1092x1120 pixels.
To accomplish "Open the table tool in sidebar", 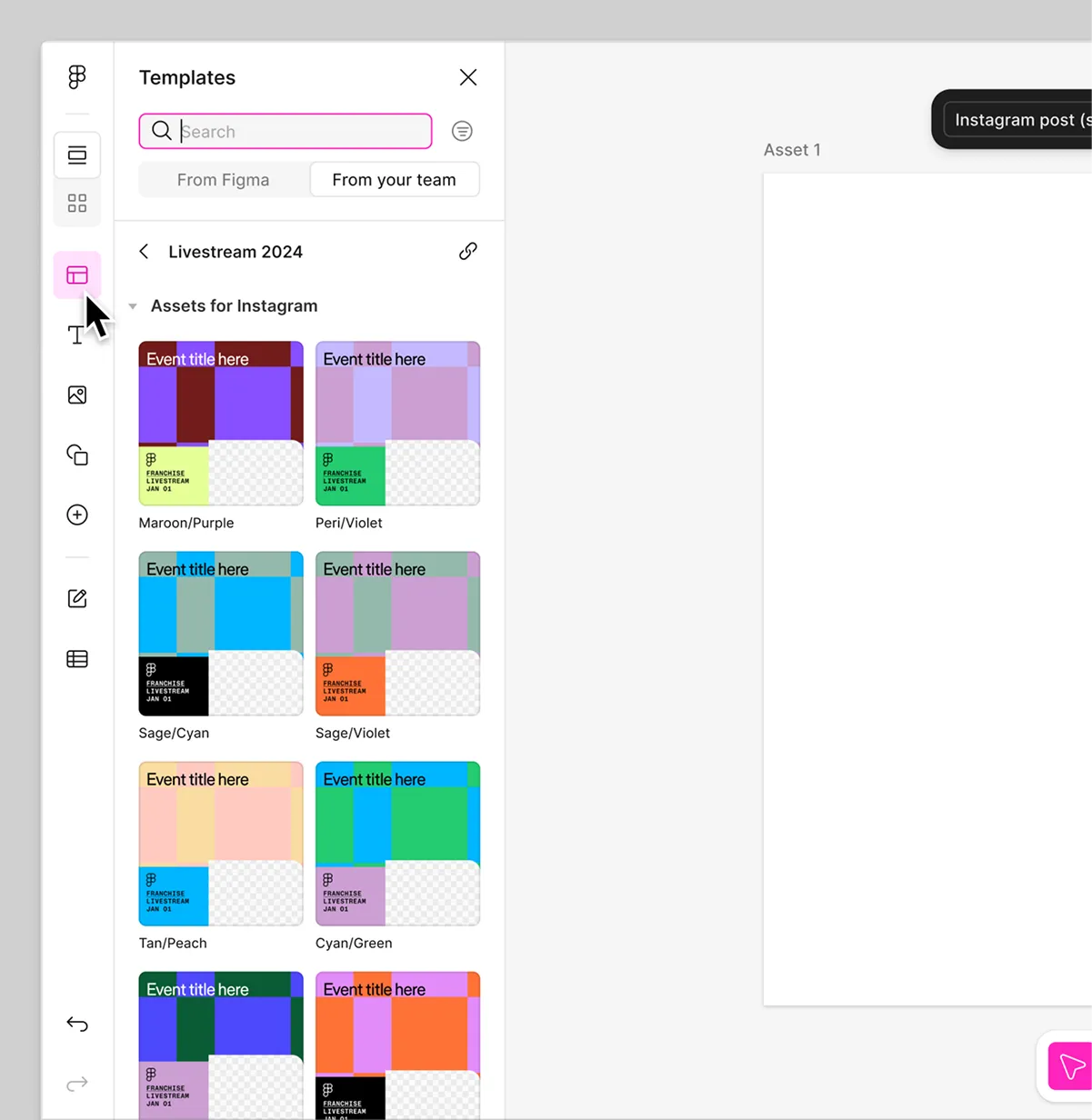I will coord(77,659).
